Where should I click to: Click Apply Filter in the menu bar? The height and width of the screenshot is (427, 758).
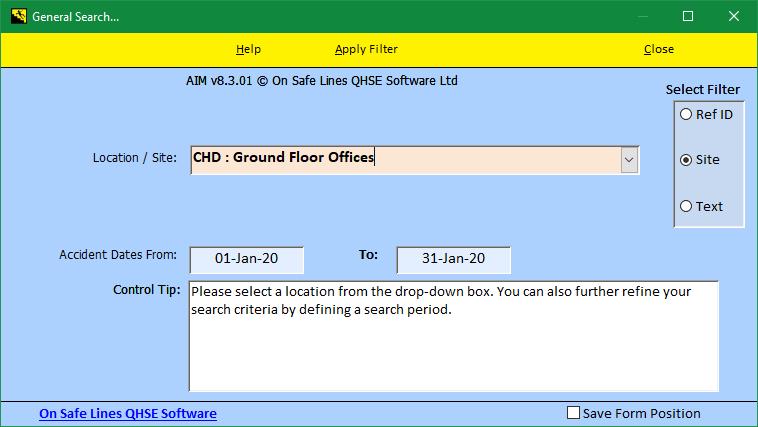366,49
